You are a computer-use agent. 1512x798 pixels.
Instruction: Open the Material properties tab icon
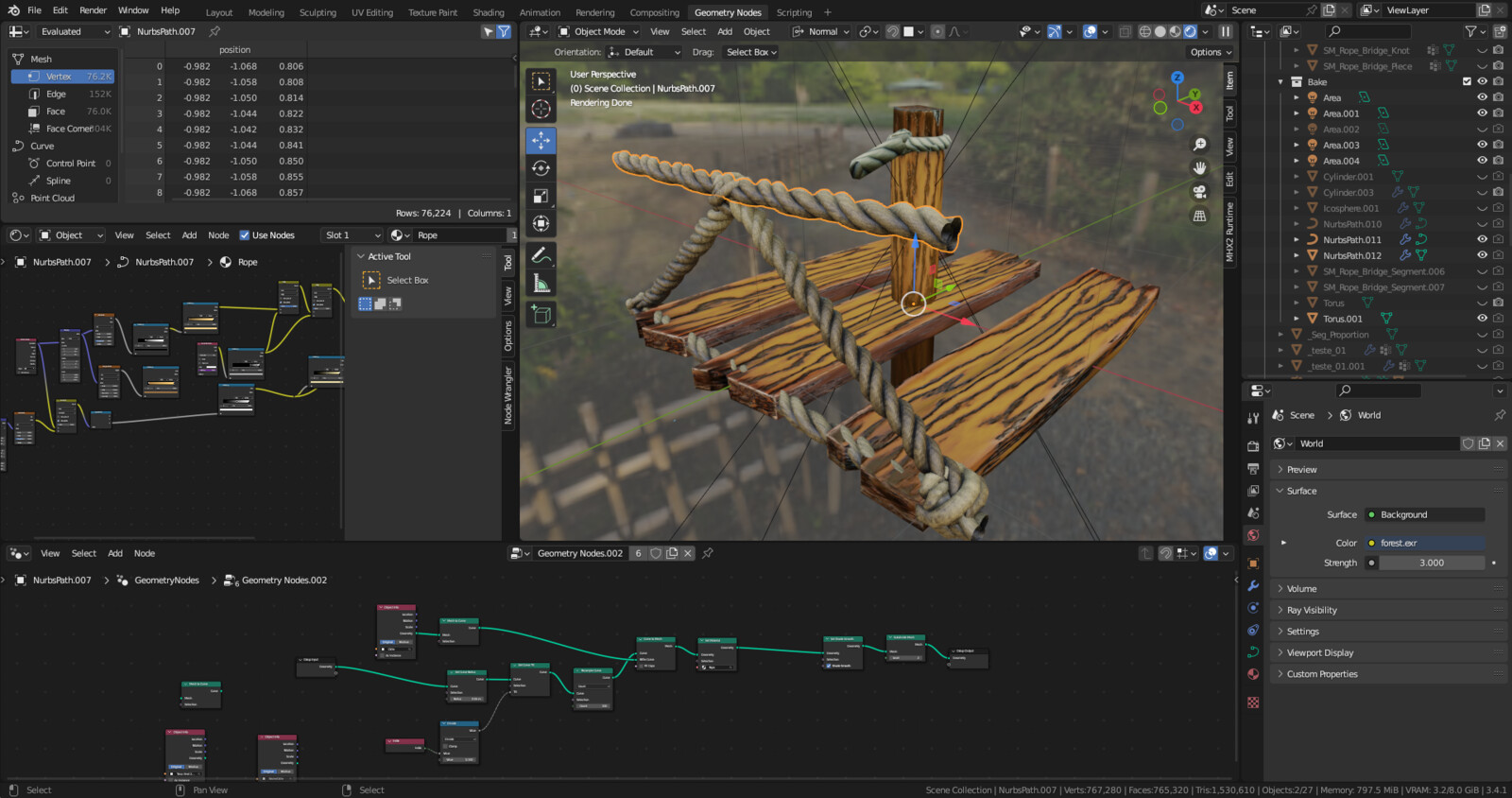[1253, 675]
